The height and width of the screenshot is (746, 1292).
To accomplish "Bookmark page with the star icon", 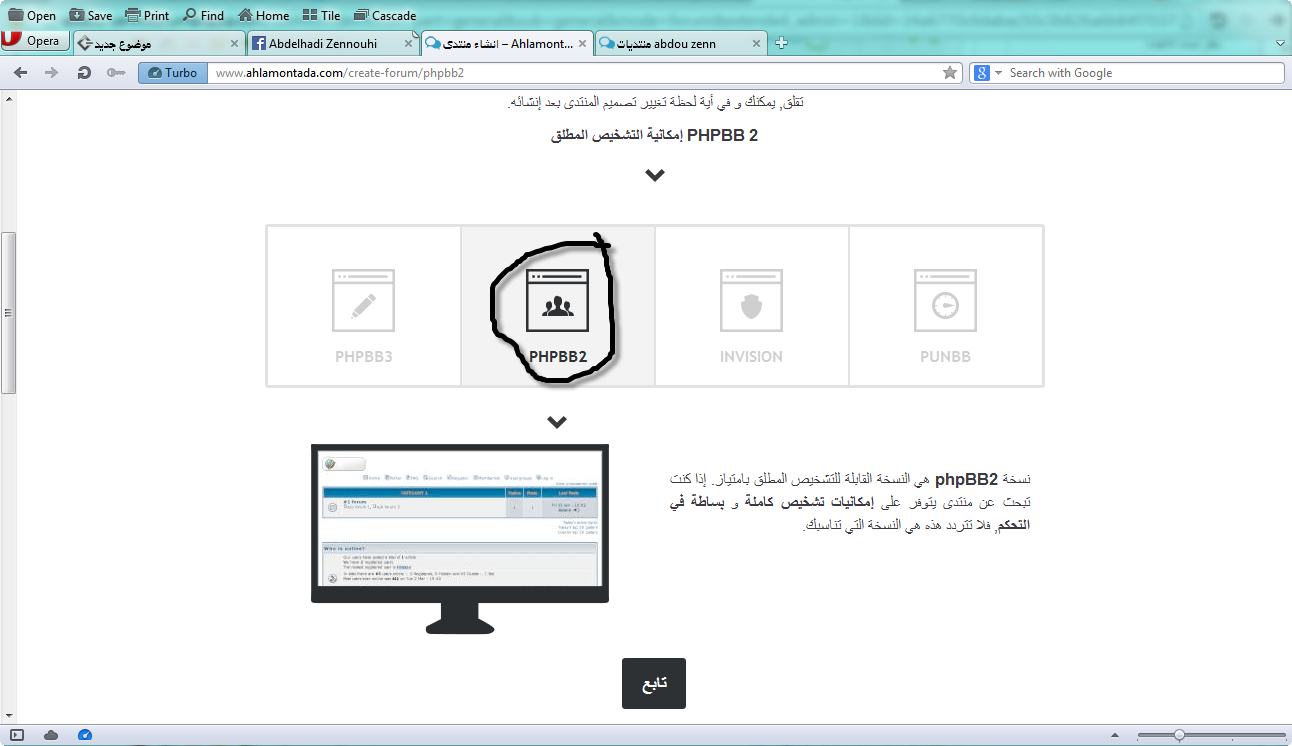I will click(x=950, y=72).
